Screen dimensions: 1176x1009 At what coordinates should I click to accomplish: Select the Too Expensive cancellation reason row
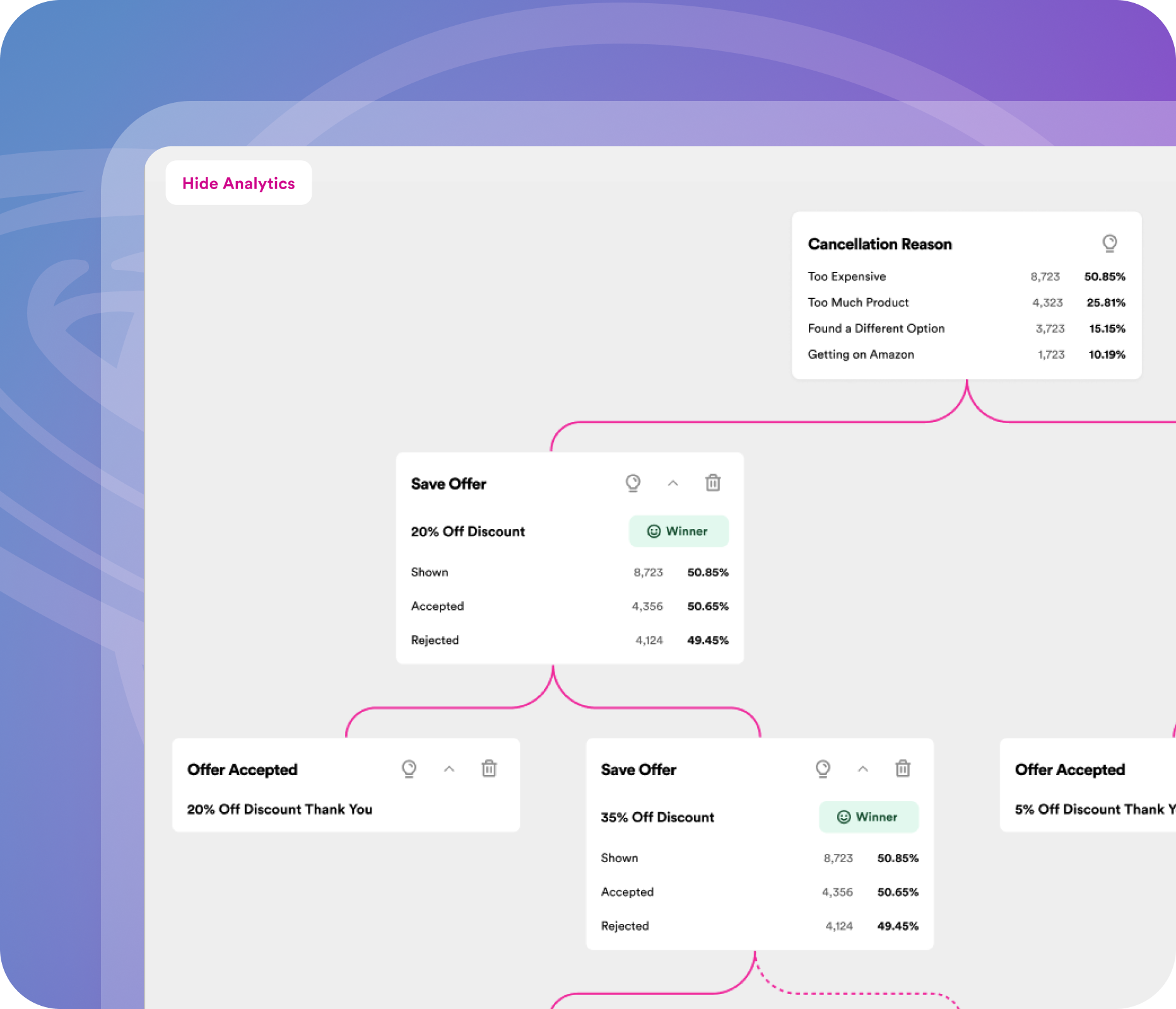966,276
